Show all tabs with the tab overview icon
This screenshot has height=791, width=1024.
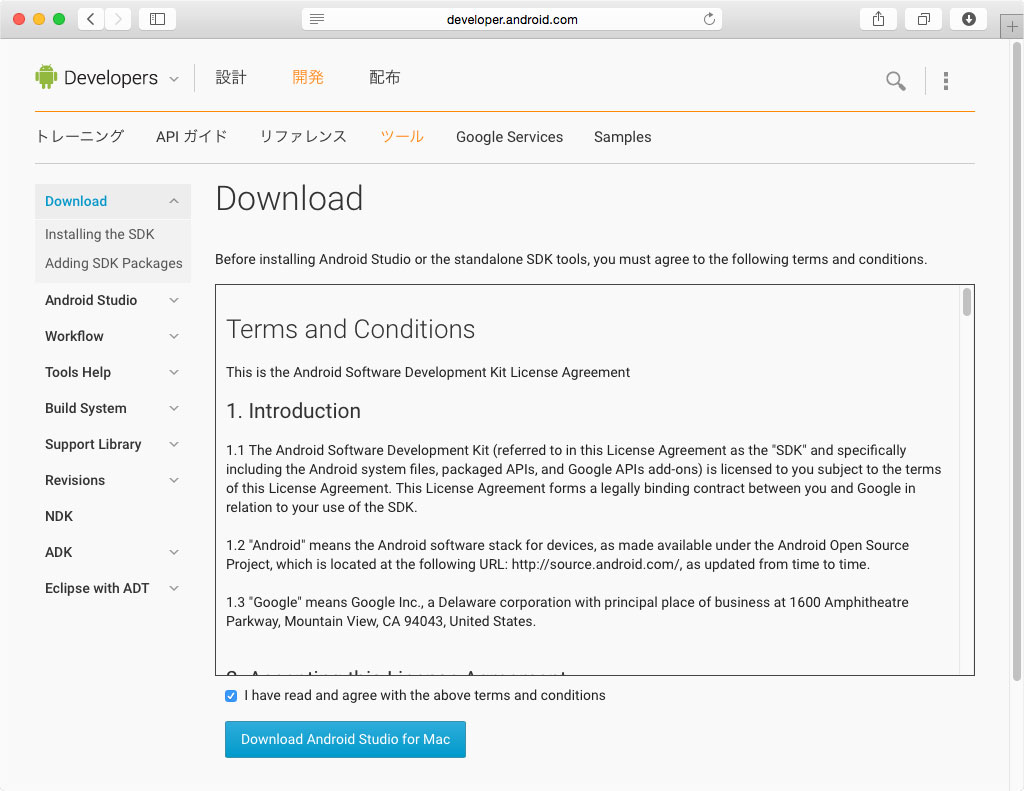pos(923,19)
